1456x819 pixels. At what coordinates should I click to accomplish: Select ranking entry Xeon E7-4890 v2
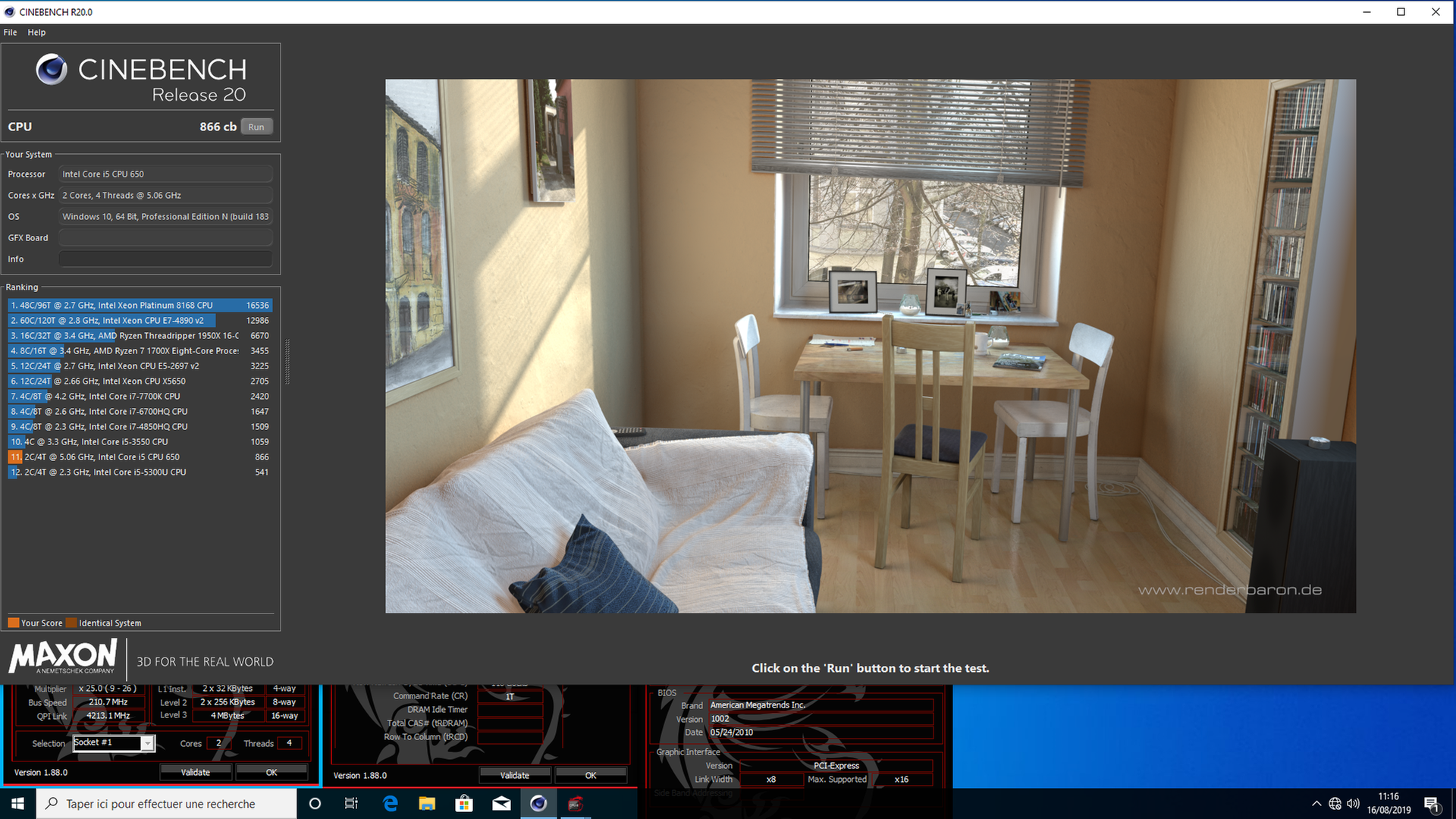(x=140, y=321)
